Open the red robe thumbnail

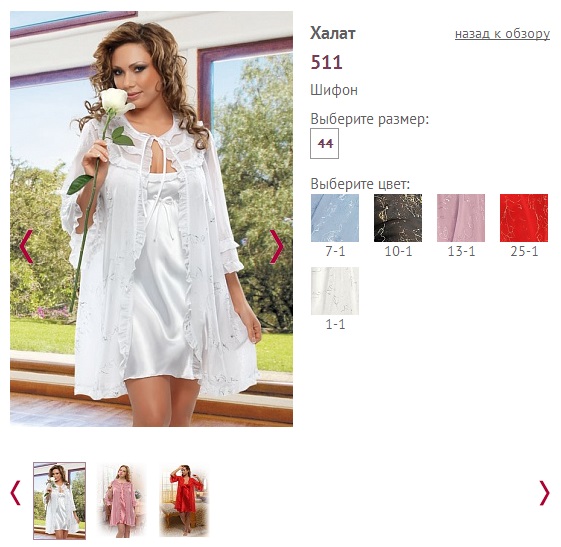[185, 501]
